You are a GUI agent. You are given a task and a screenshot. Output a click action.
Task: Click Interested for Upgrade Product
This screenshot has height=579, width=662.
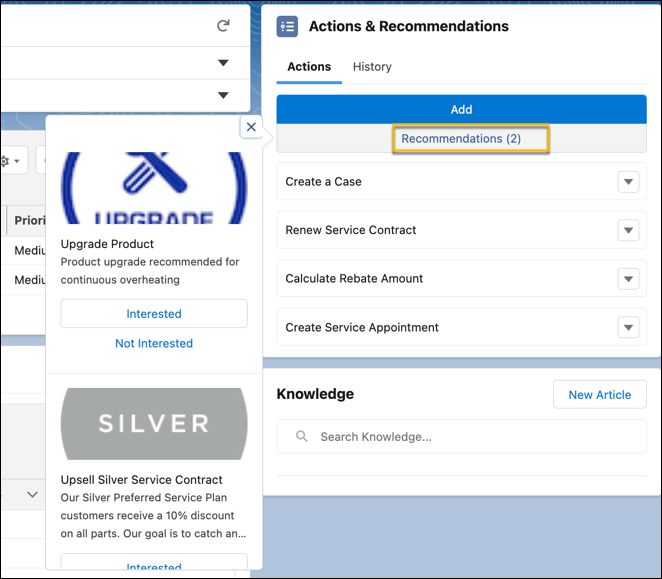[x=154, y=314]
